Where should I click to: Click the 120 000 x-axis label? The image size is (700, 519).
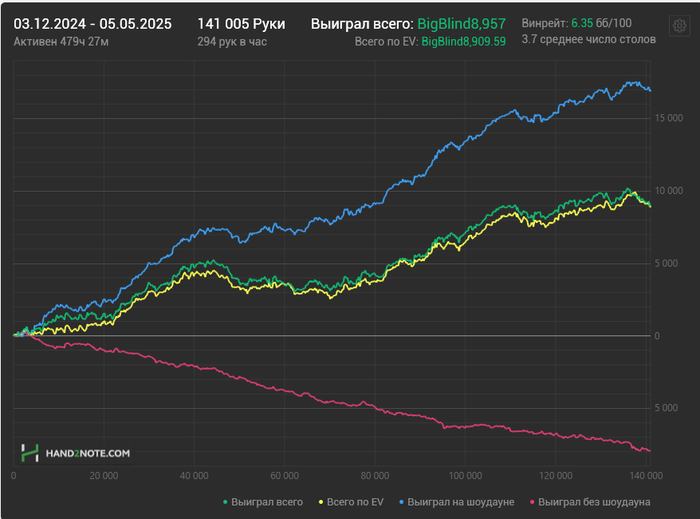[x=555, y=476]
